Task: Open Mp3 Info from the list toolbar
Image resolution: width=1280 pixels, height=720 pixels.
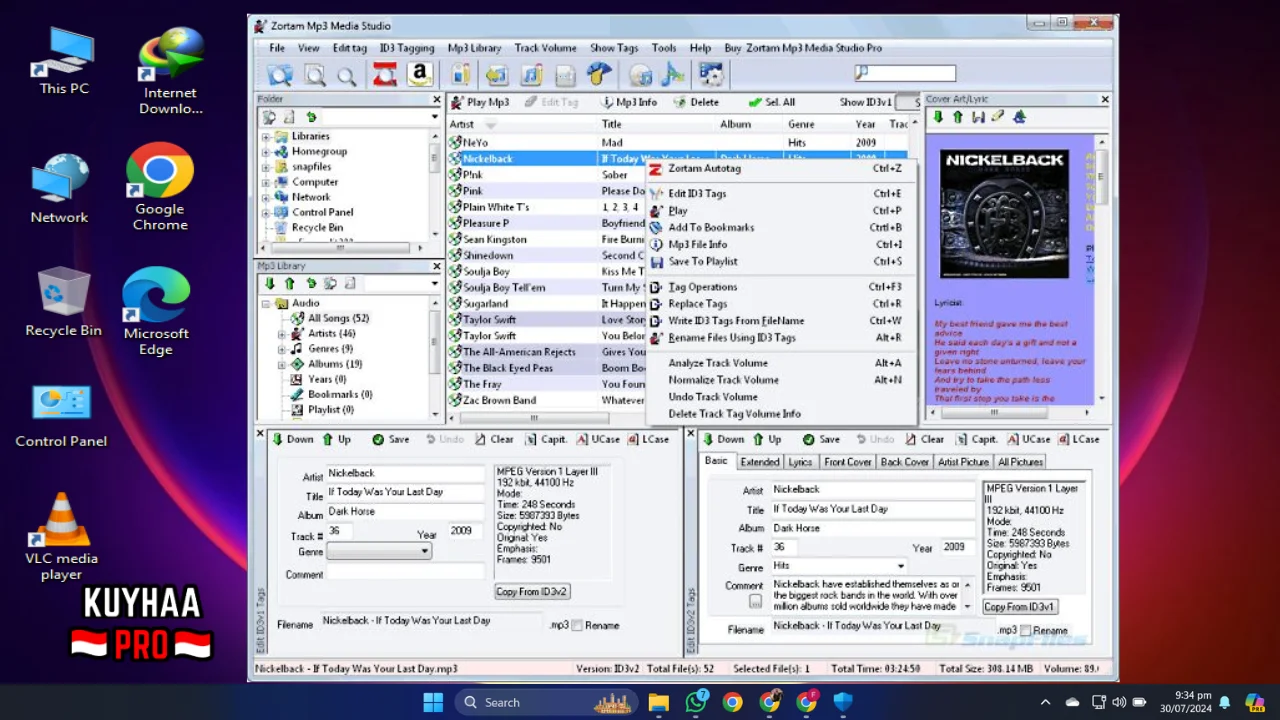Action: tap(629, 102)
